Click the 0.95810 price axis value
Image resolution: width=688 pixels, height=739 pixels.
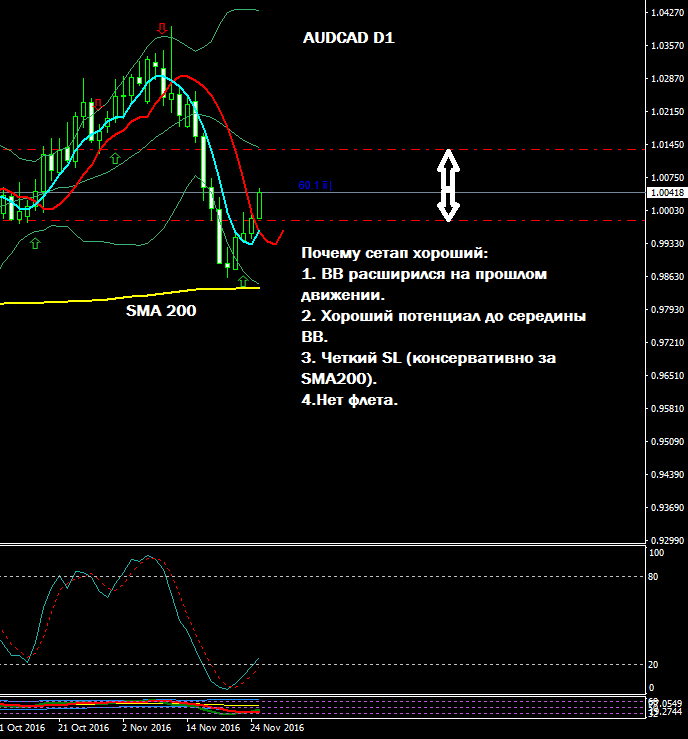(x=667, y=409)
